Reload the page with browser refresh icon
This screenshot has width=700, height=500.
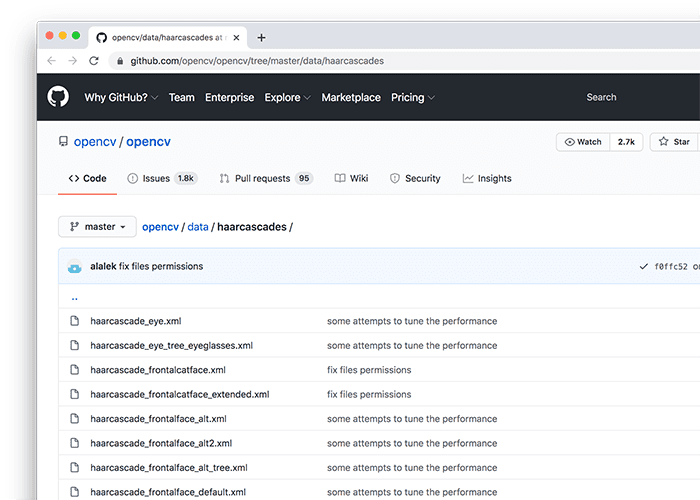pyautogui.click(x=94, y=61)
